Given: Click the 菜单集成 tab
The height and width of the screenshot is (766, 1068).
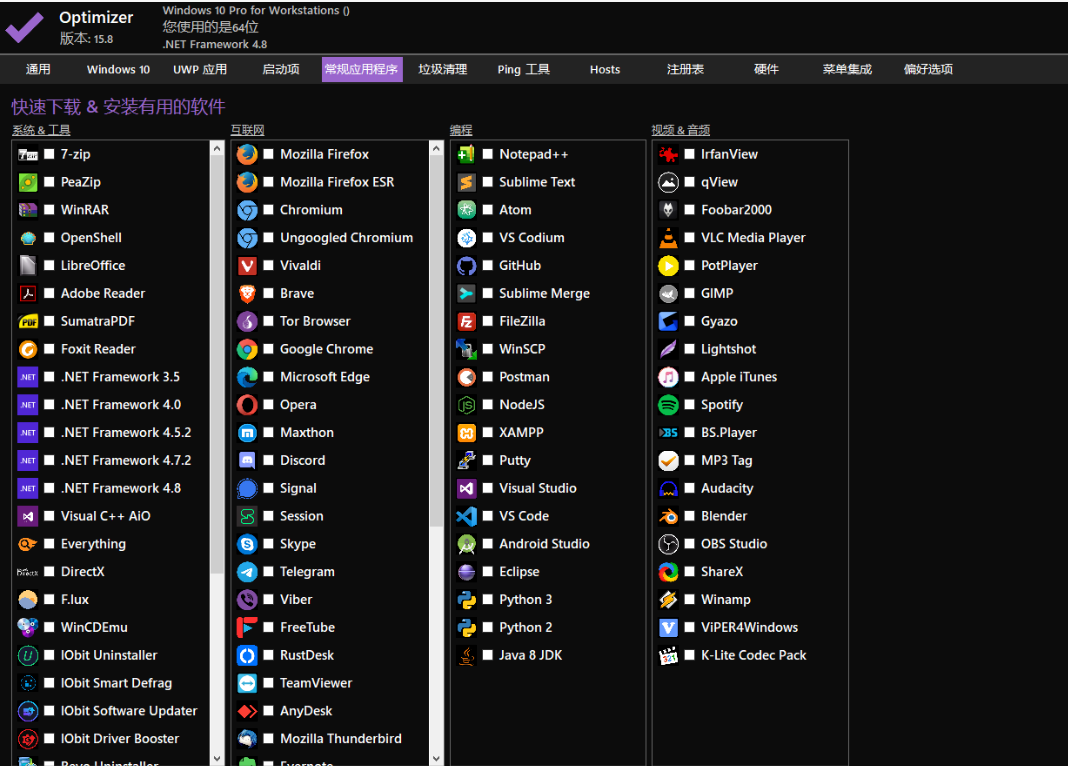Looking at the screenshot, I should tap(847, 69).
